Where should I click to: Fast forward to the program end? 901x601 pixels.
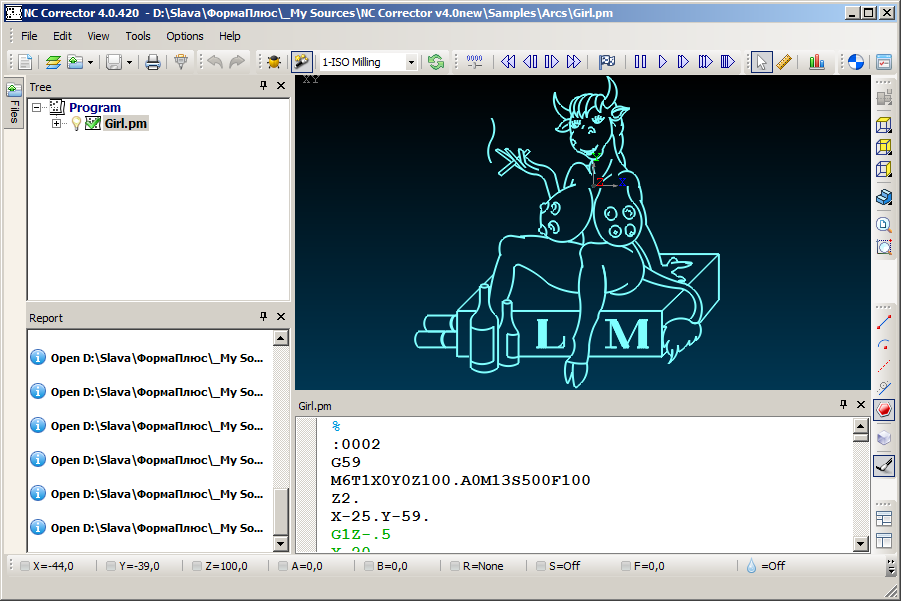click(x=573, y=61)
